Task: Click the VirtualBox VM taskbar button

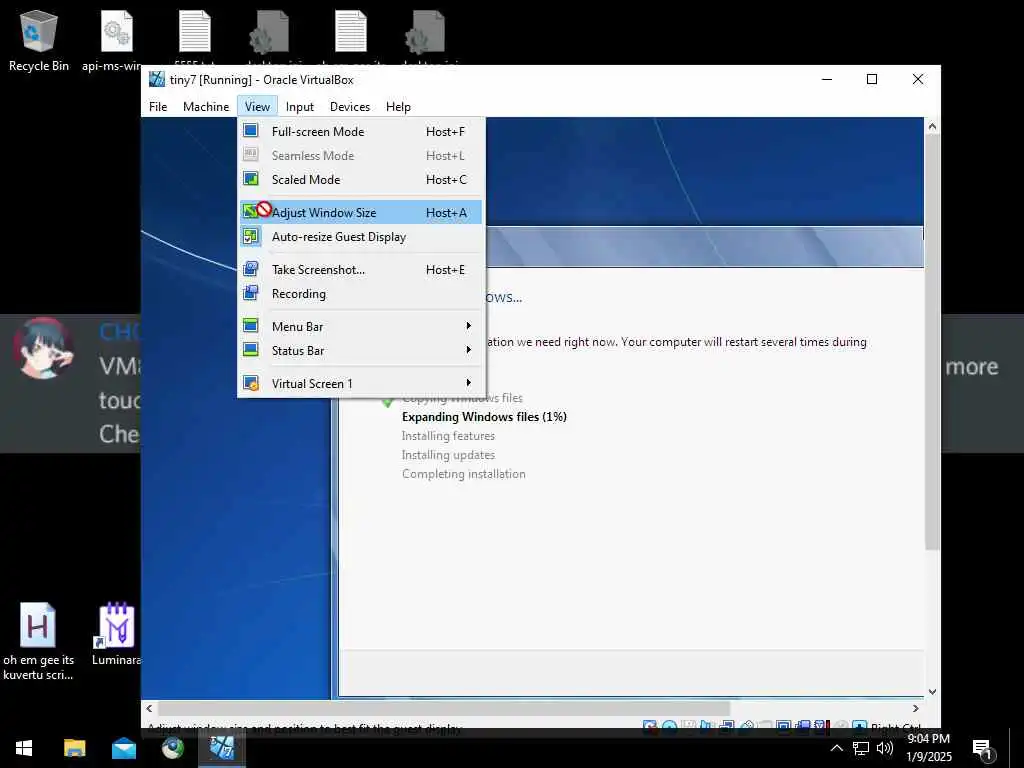Action: [222, 748]
